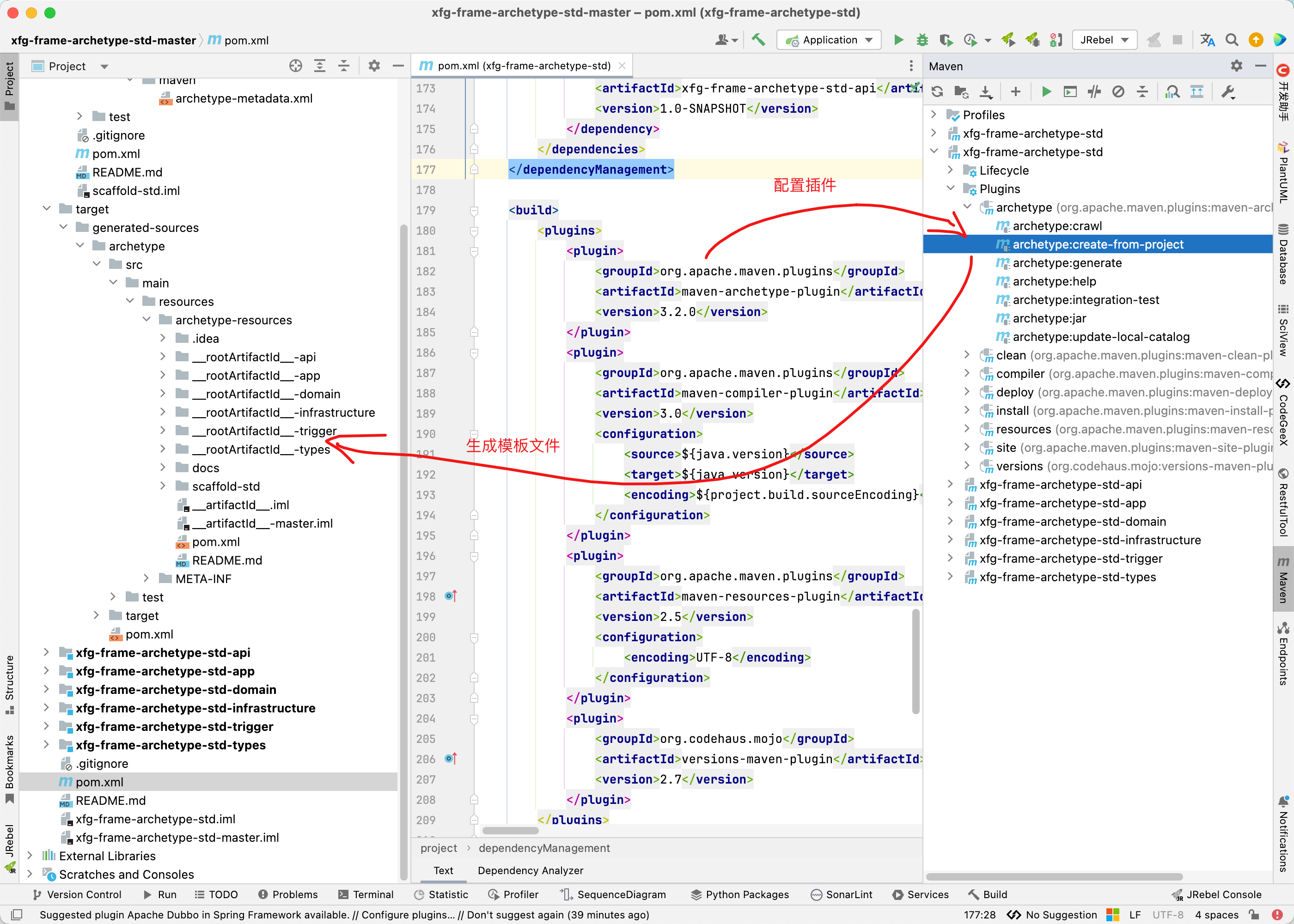Toggle Offline Mode in Maven toolbar
This screenshot has width=1294, height=924.
tap(1118, 91)
